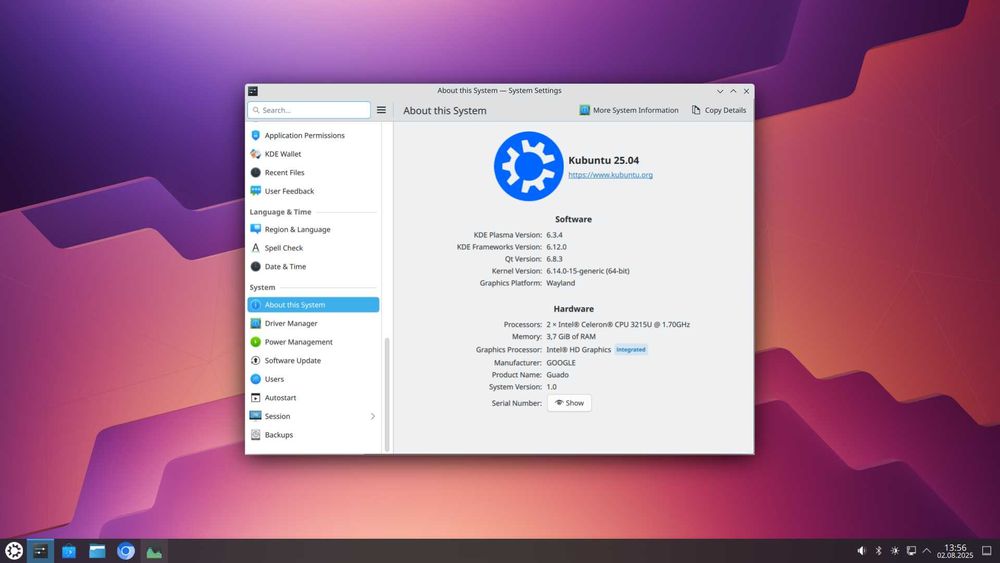Launch the Chromium browser from taskbar
This screenshot has width=1000, height=563.
tap(126, 551)
